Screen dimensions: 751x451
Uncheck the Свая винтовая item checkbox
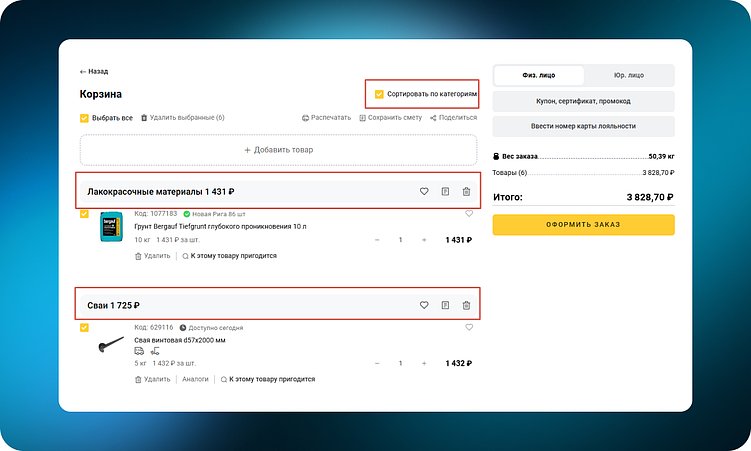(84, 327)
